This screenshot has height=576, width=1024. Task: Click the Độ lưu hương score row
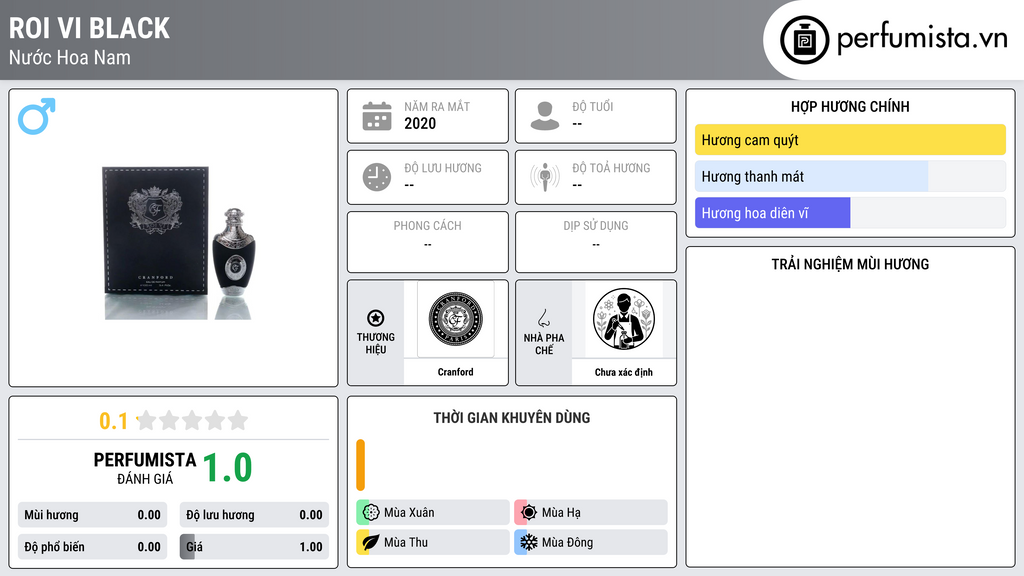click(254, 515)
